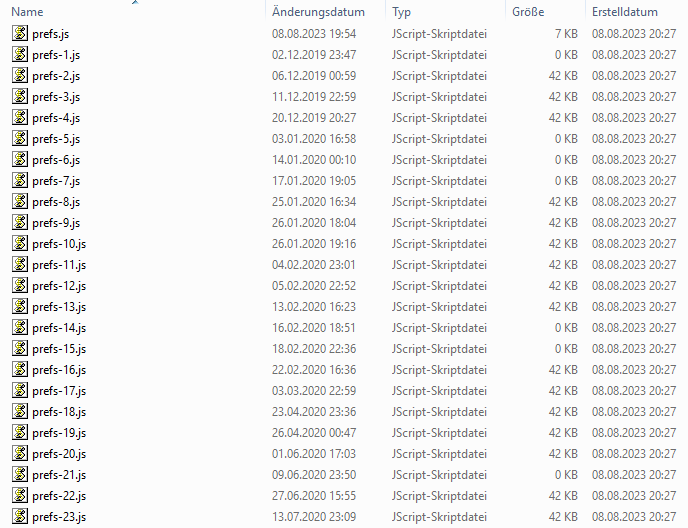688x528 pixels.
Task: Click the script icon of prefs-18.js
Action: 20,411
